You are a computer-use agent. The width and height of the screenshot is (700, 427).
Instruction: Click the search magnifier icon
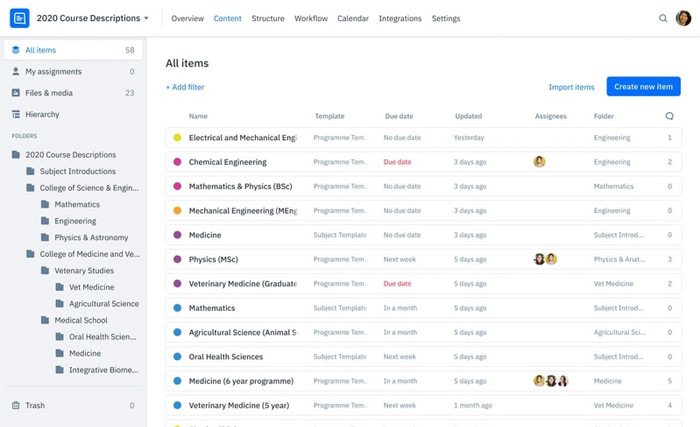(662, 18)
